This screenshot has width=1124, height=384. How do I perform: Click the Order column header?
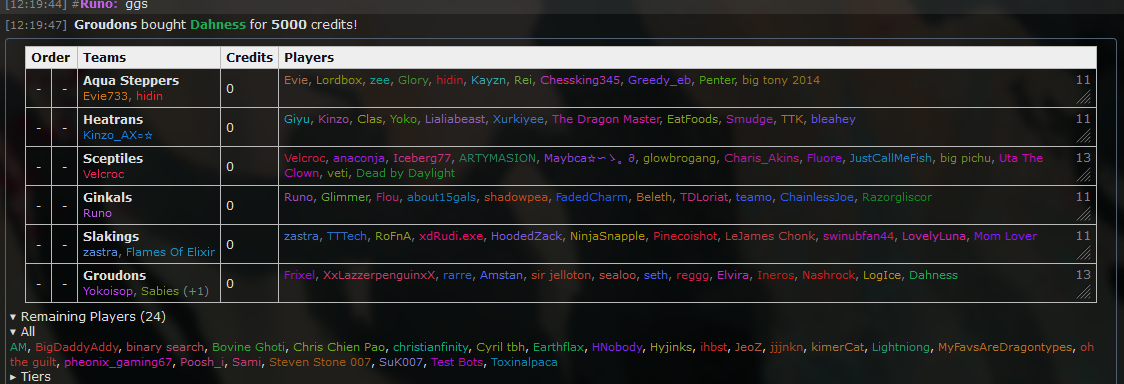[51, 57]
